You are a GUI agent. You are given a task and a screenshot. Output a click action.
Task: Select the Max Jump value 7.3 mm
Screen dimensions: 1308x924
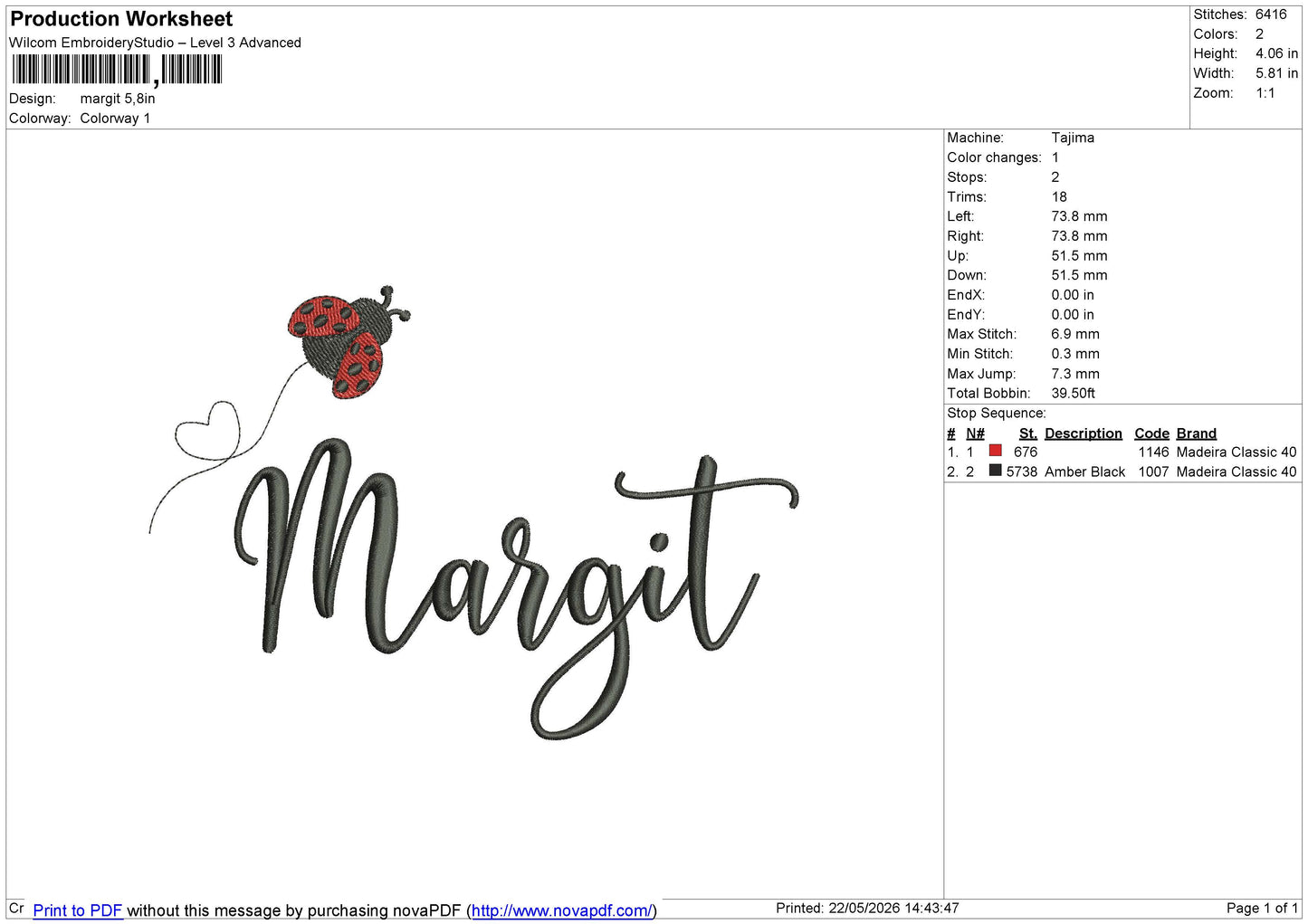[x=1075, y=374]
